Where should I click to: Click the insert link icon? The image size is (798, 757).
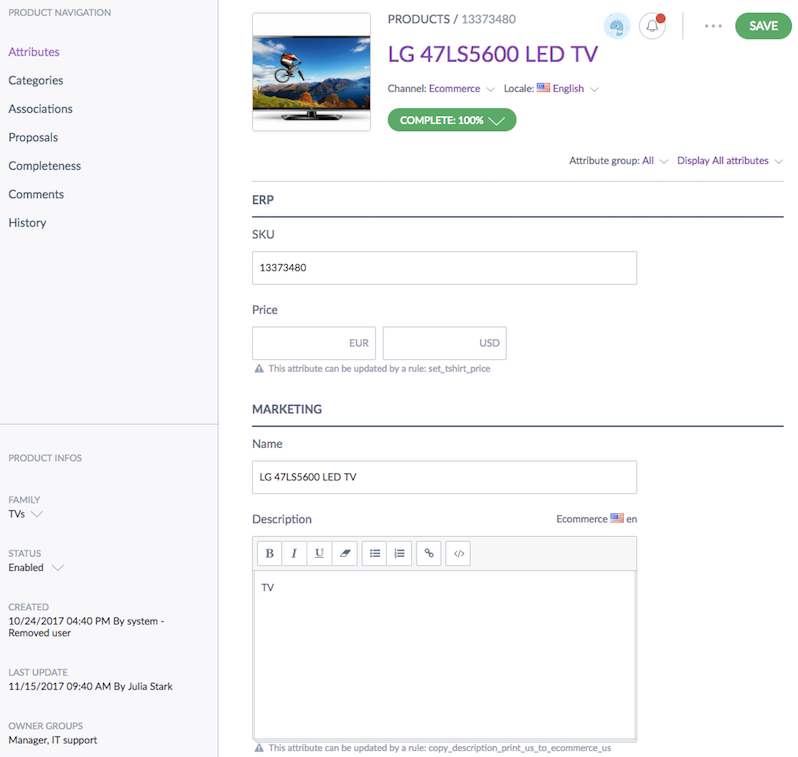click(x=429, y=553)
